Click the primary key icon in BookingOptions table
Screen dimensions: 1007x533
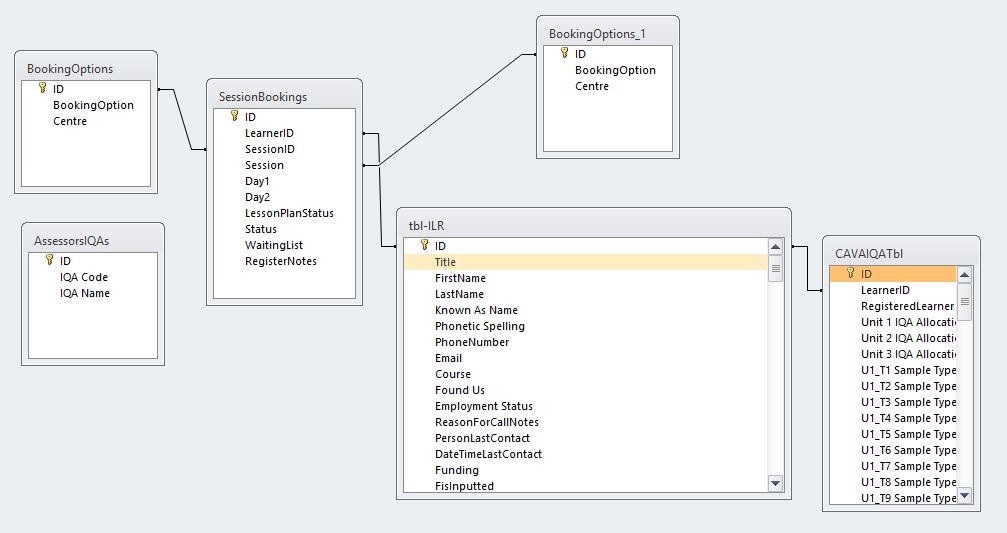pos(42,88)
